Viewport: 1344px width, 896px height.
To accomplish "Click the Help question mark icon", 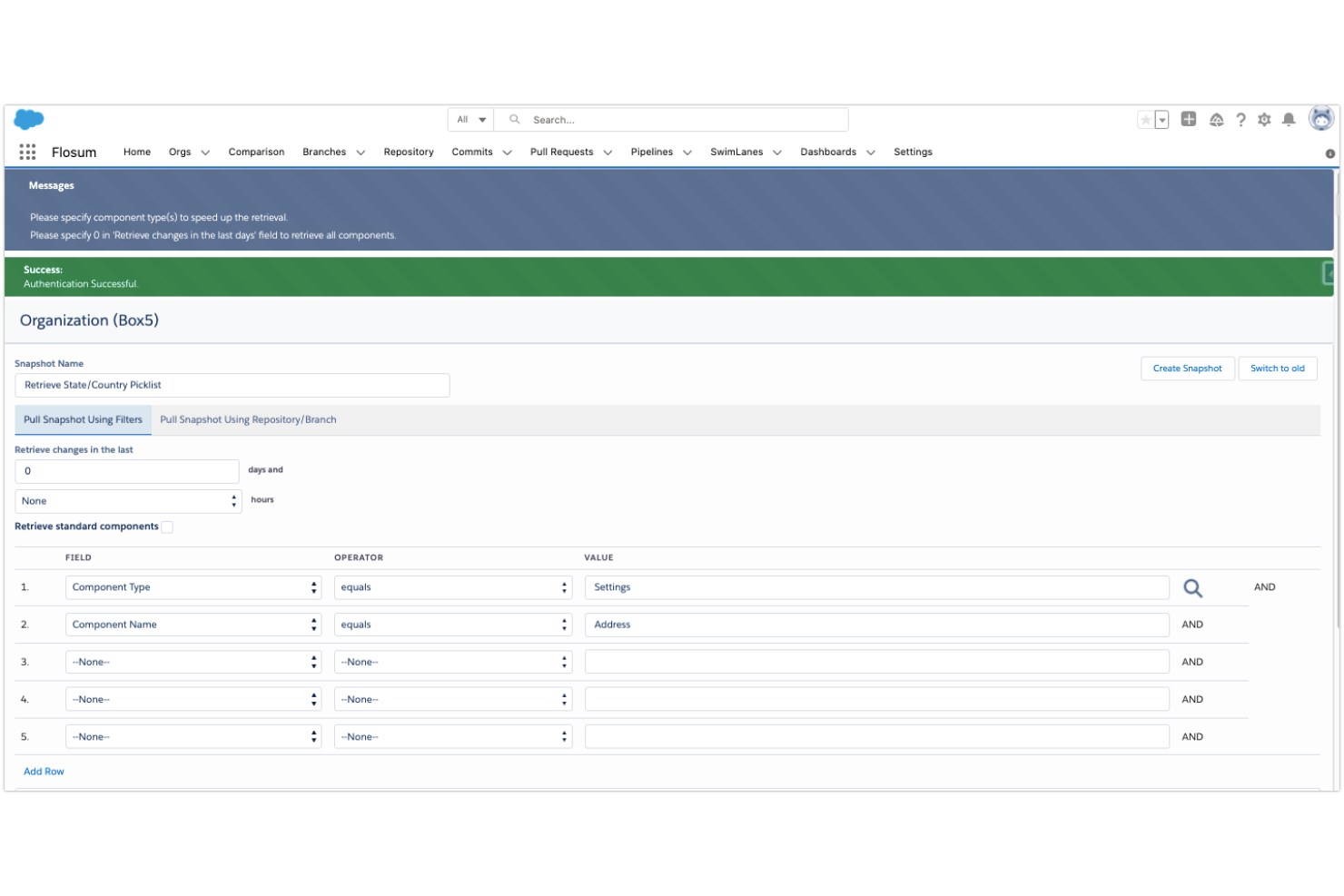I will pyautogui.click(x=1241, y=119).
